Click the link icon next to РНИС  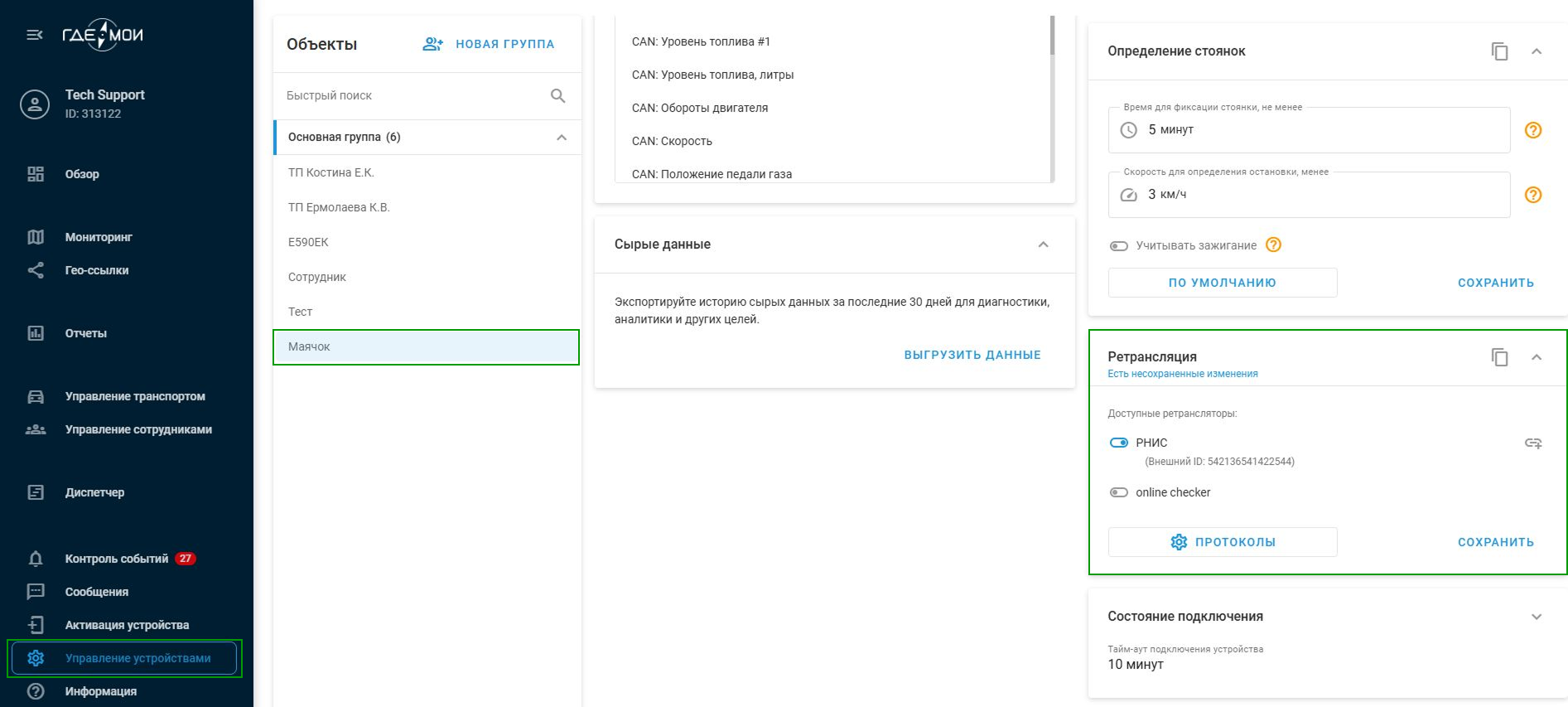pyautogui.click(x=1533, y=443)
